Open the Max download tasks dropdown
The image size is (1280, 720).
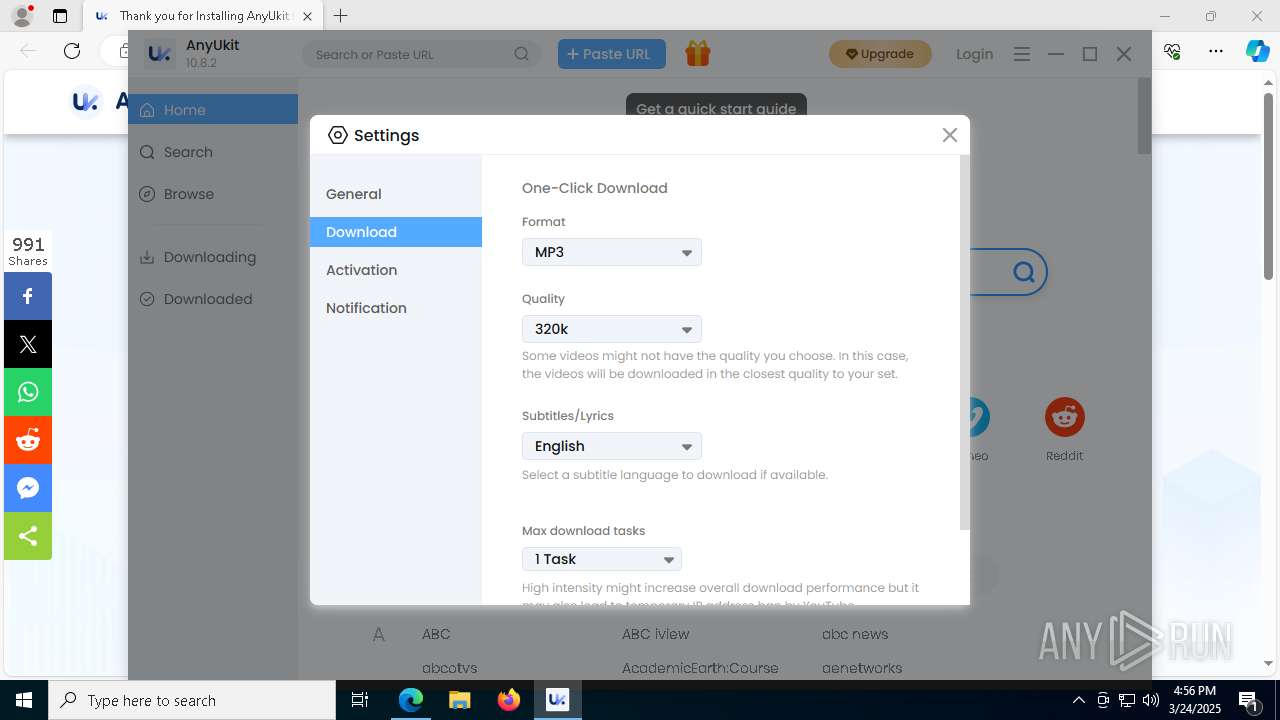[x=602, y=559]
